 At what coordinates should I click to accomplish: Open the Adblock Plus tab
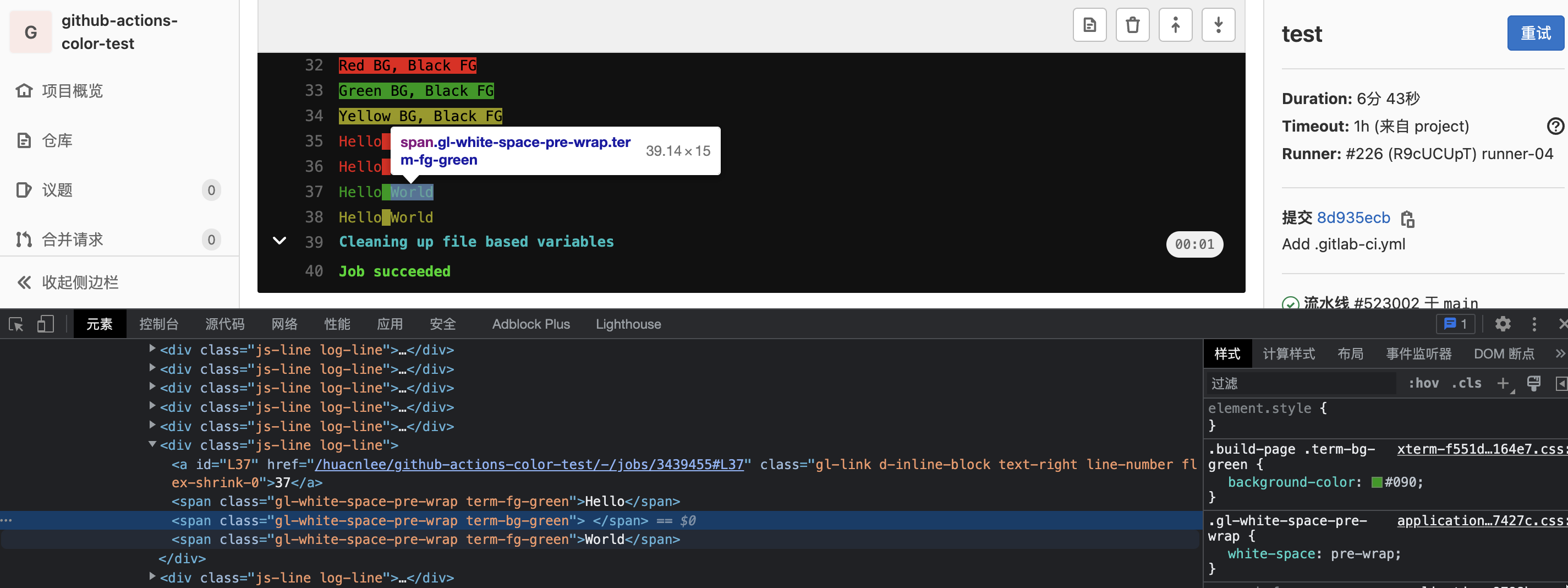pos(531,324)
